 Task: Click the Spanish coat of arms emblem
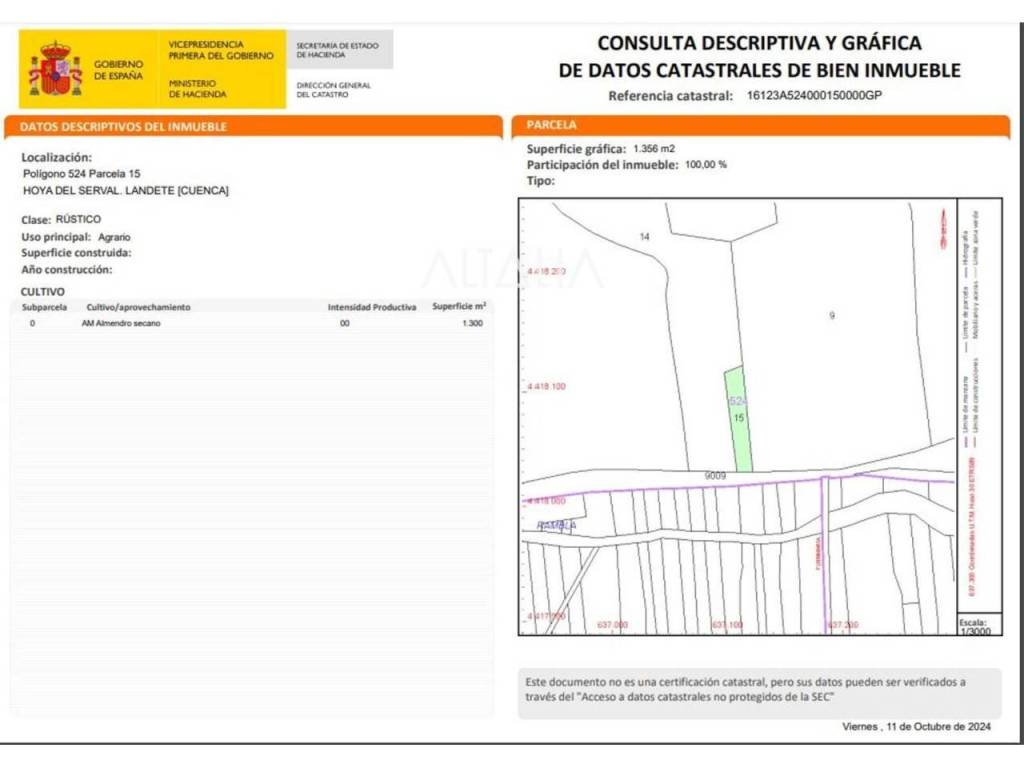point(55,69)
